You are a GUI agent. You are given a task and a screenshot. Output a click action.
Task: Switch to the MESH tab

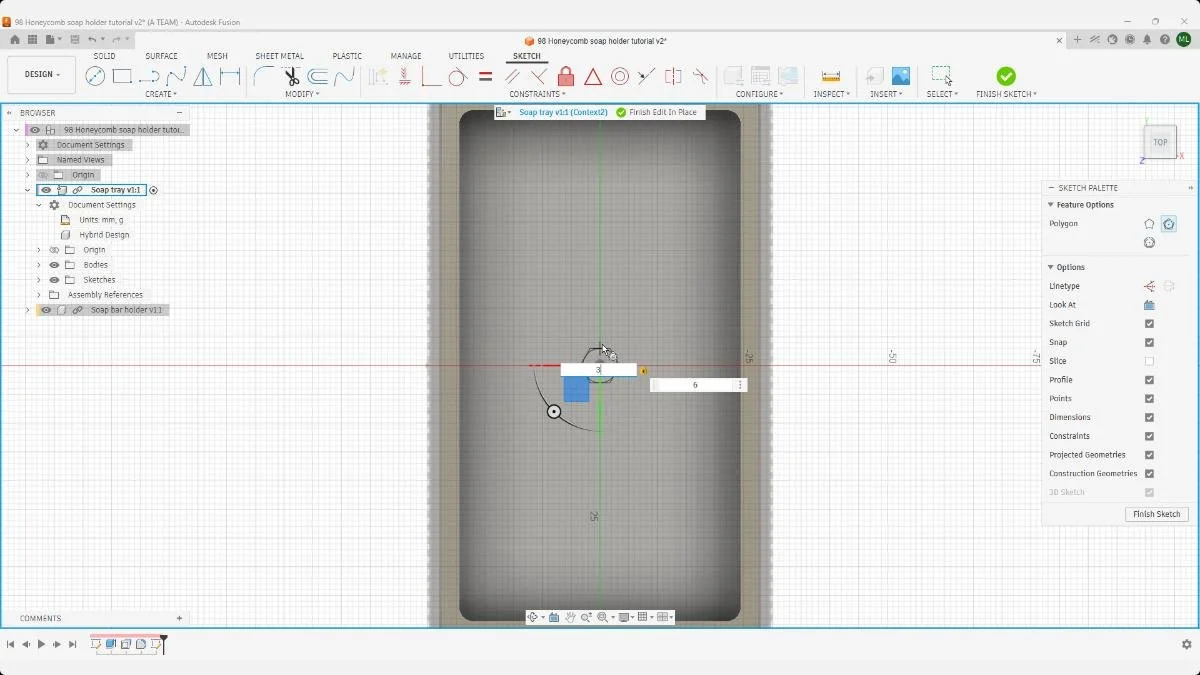pos(217,56)
